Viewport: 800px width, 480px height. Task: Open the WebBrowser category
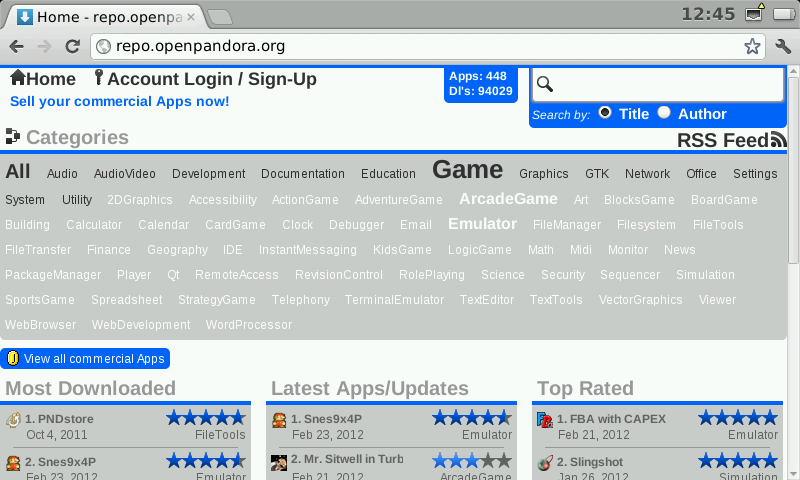41,325
